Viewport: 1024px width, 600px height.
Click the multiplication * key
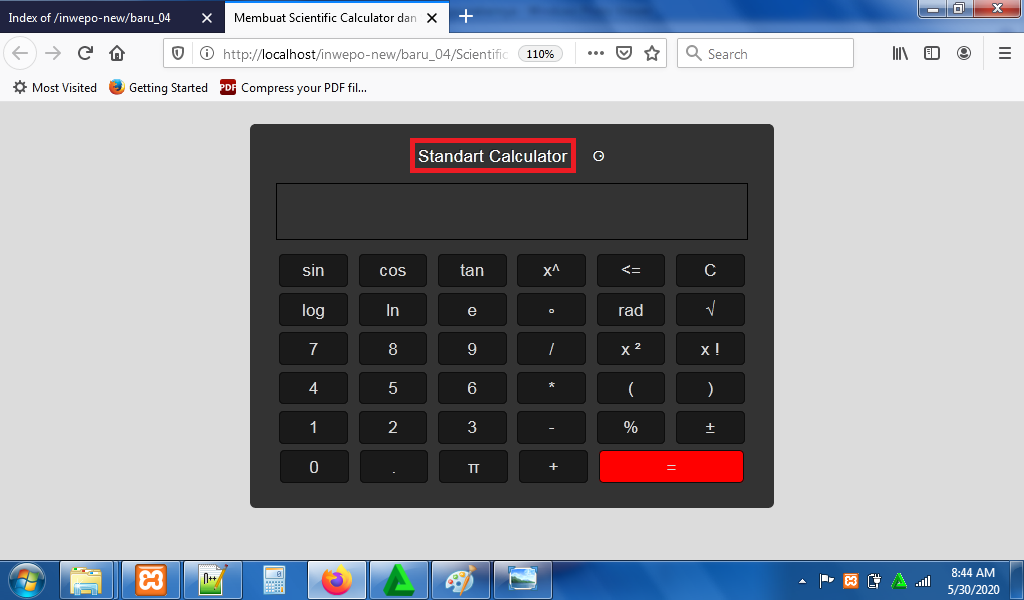(x=551, y=388)
